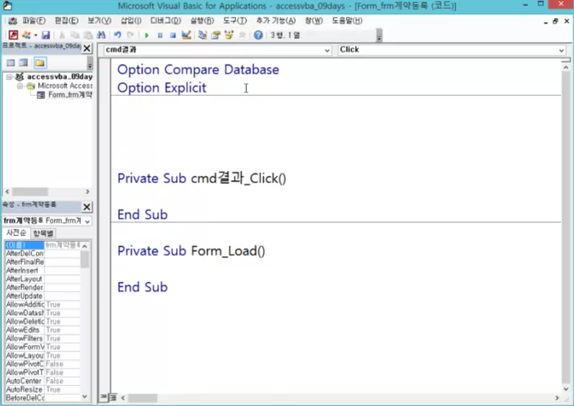574x406 pixels.
Task: Click on the Option Explicit line
Action: [161, 88]
